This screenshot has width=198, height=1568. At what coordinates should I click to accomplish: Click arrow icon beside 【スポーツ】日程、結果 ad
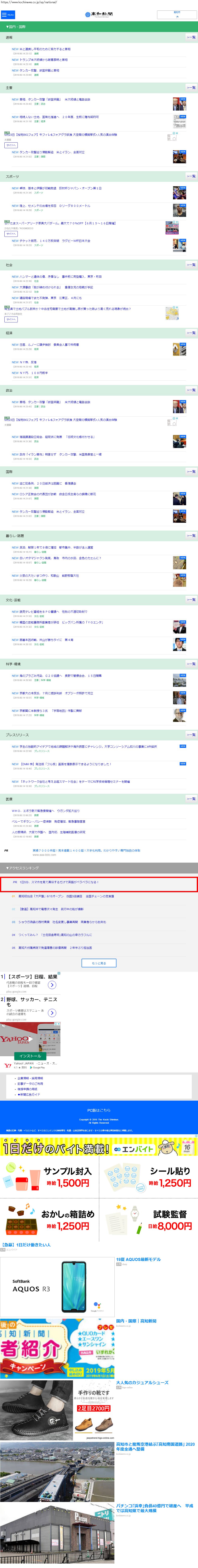coord(52,985)
